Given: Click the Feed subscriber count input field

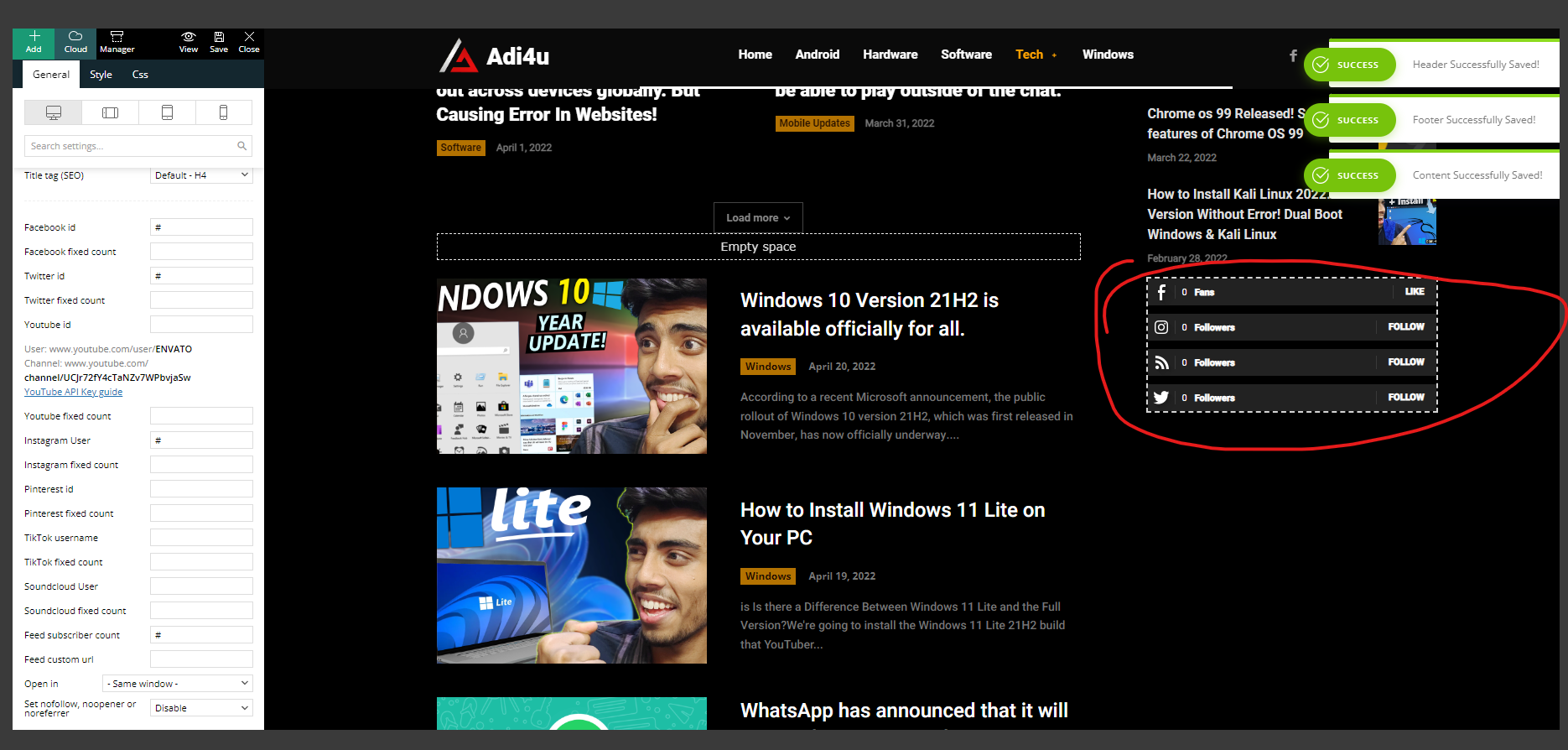Looking at the screenshot, I should pyautogui.click(x=201, y=635).
